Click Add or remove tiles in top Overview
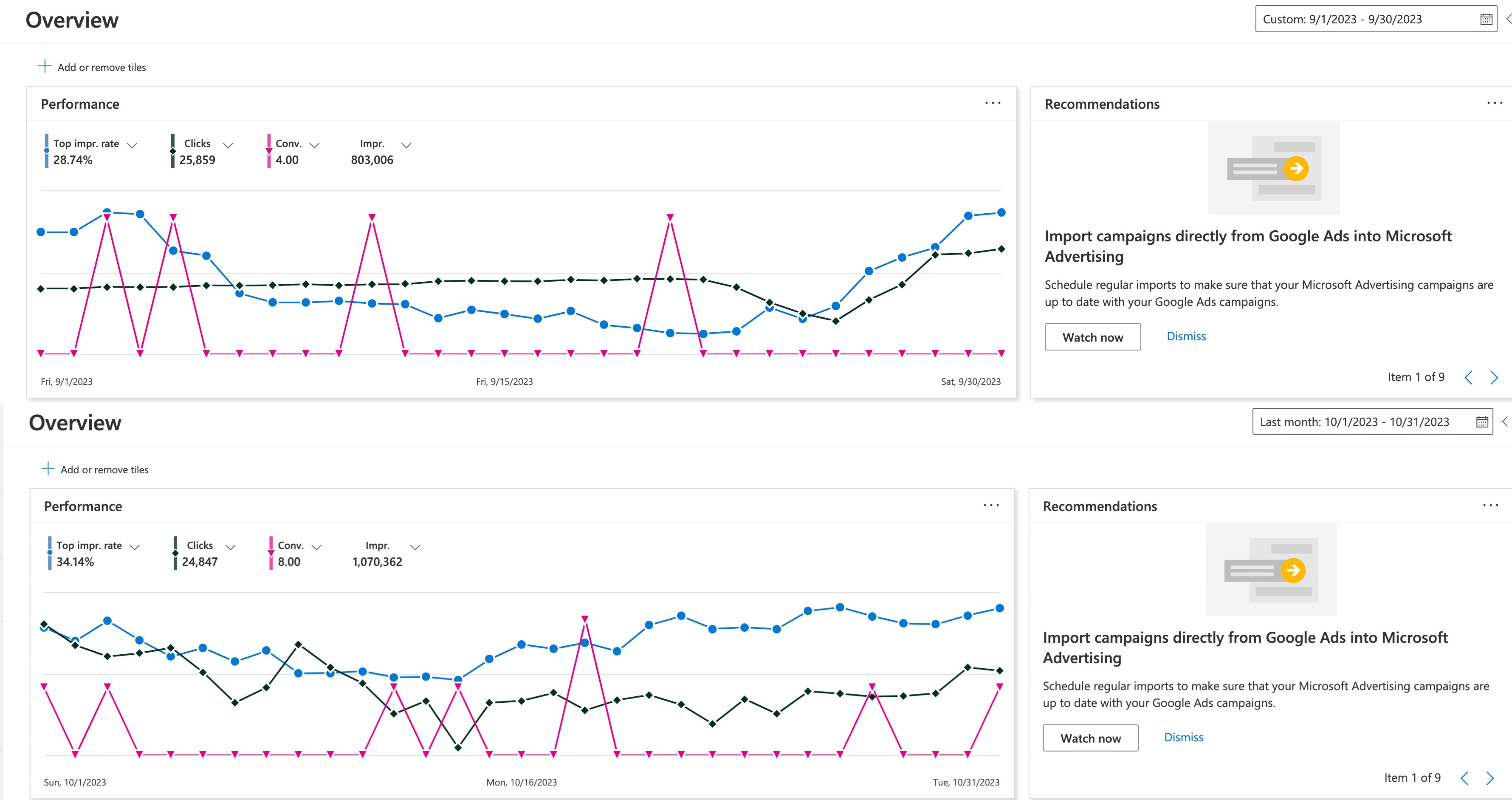The width and height of the screenshot is (1512, 800). tap(92, 67)
